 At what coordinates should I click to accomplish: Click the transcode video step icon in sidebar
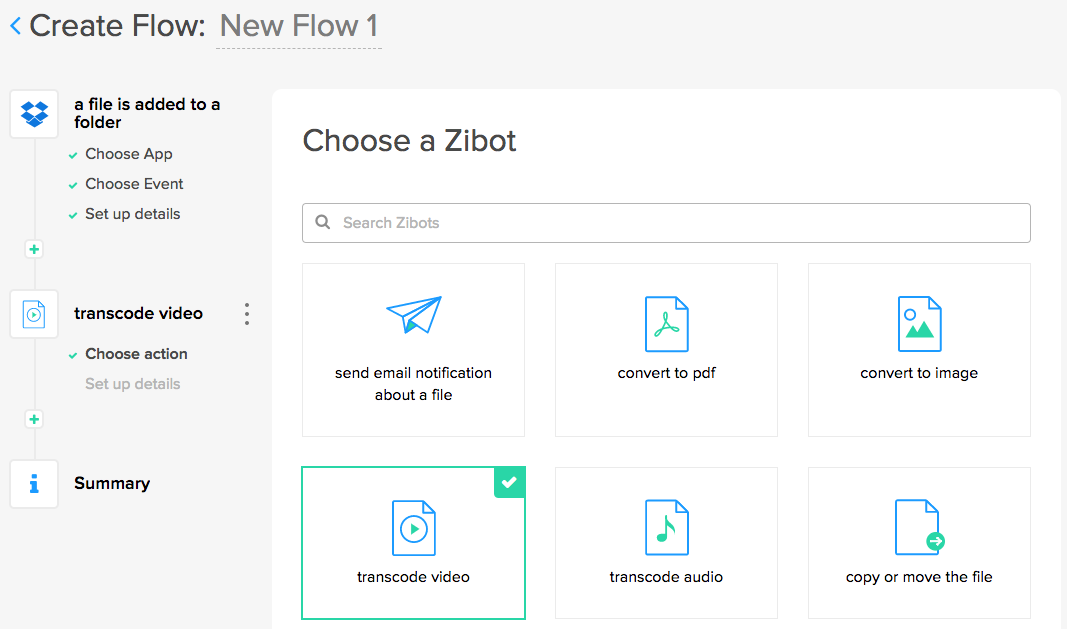click(34, 314)
